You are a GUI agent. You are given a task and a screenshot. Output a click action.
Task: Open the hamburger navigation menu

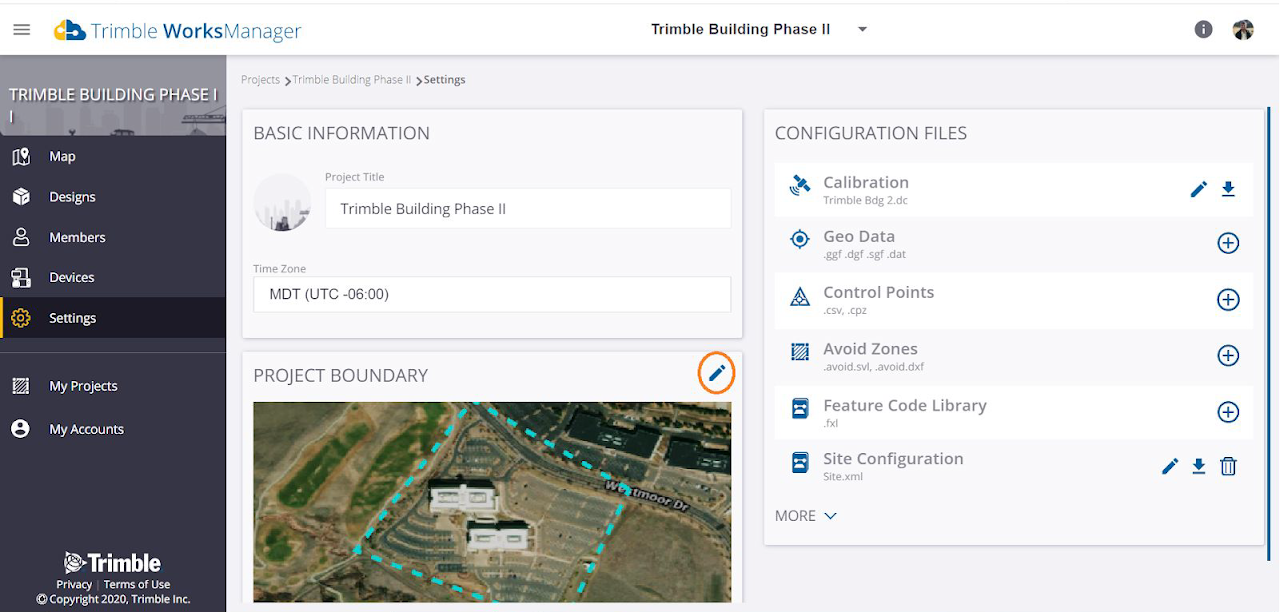(21, 30)
